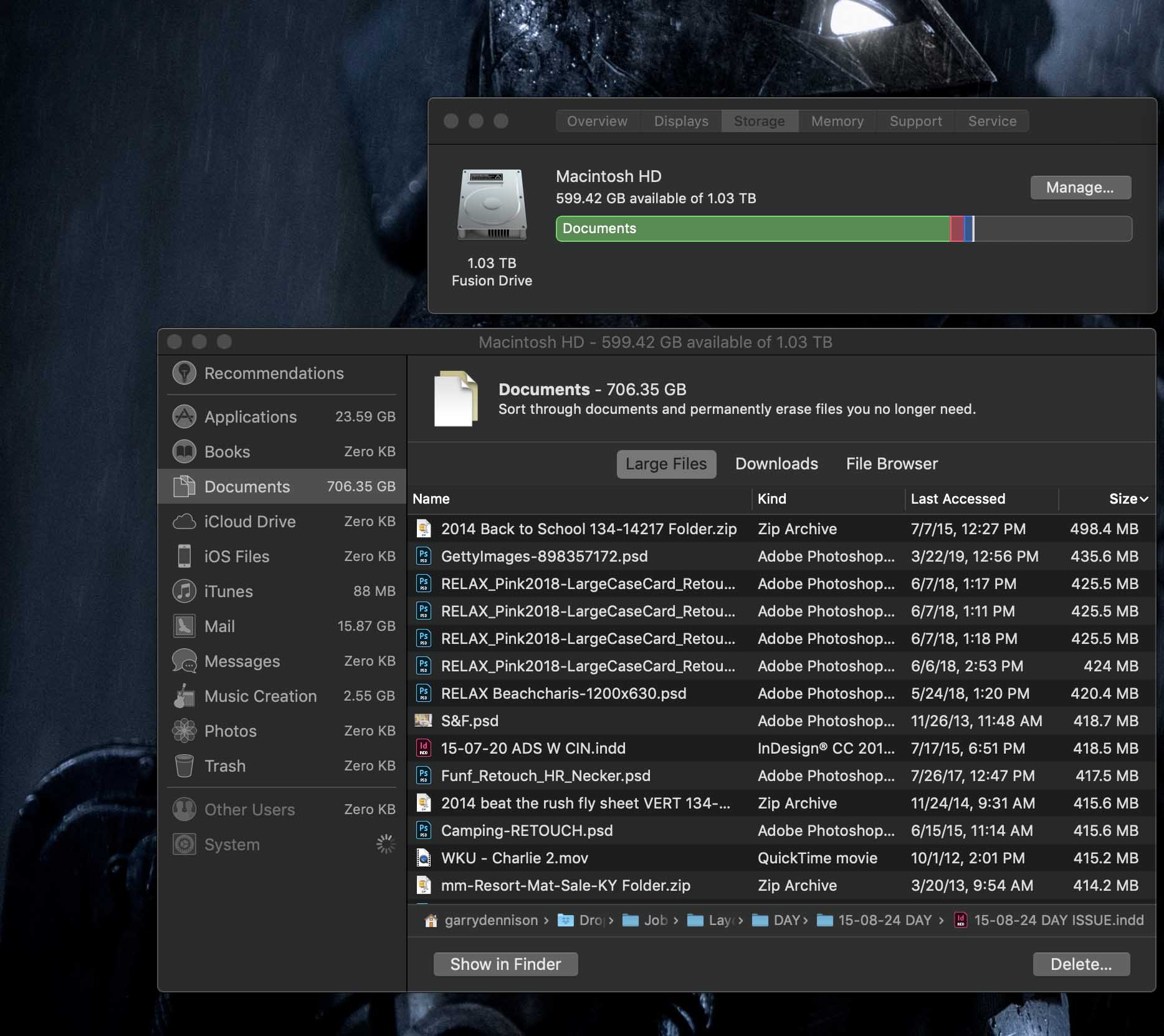Select Mail 15.87 GB sidebar row
1164x1036 pixels.
283,626
